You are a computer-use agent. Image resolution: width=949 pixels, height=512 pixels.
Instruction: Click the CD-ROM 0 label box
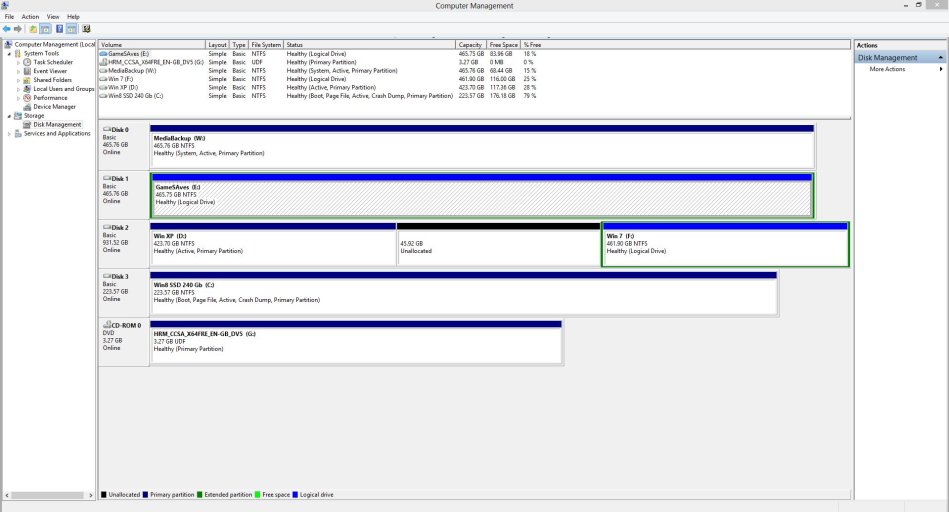(124, 343)
